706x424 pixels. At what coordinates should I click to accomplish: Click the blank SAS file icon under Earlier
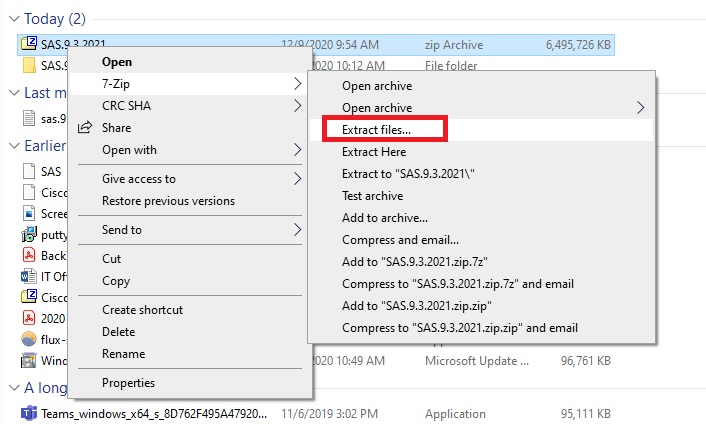(29, 171)
